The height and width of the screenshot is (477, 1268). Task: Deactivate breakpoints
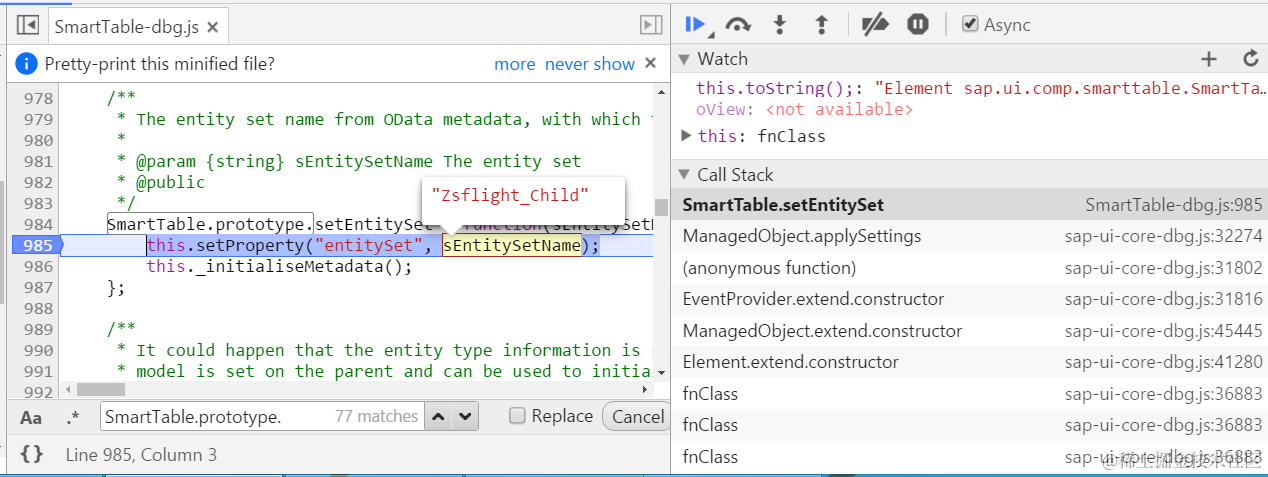875,25
